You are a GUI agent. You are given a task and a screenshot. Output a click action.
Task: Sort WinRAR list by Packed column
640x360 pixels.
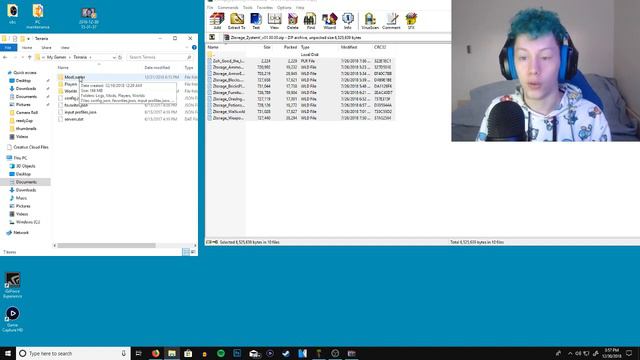(x=290, y=47)
